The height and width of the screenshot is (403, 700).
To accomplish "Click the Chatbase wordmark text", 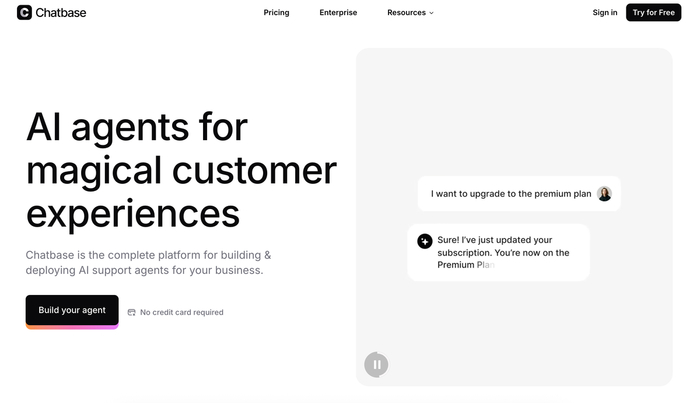I will pos(61,13).
